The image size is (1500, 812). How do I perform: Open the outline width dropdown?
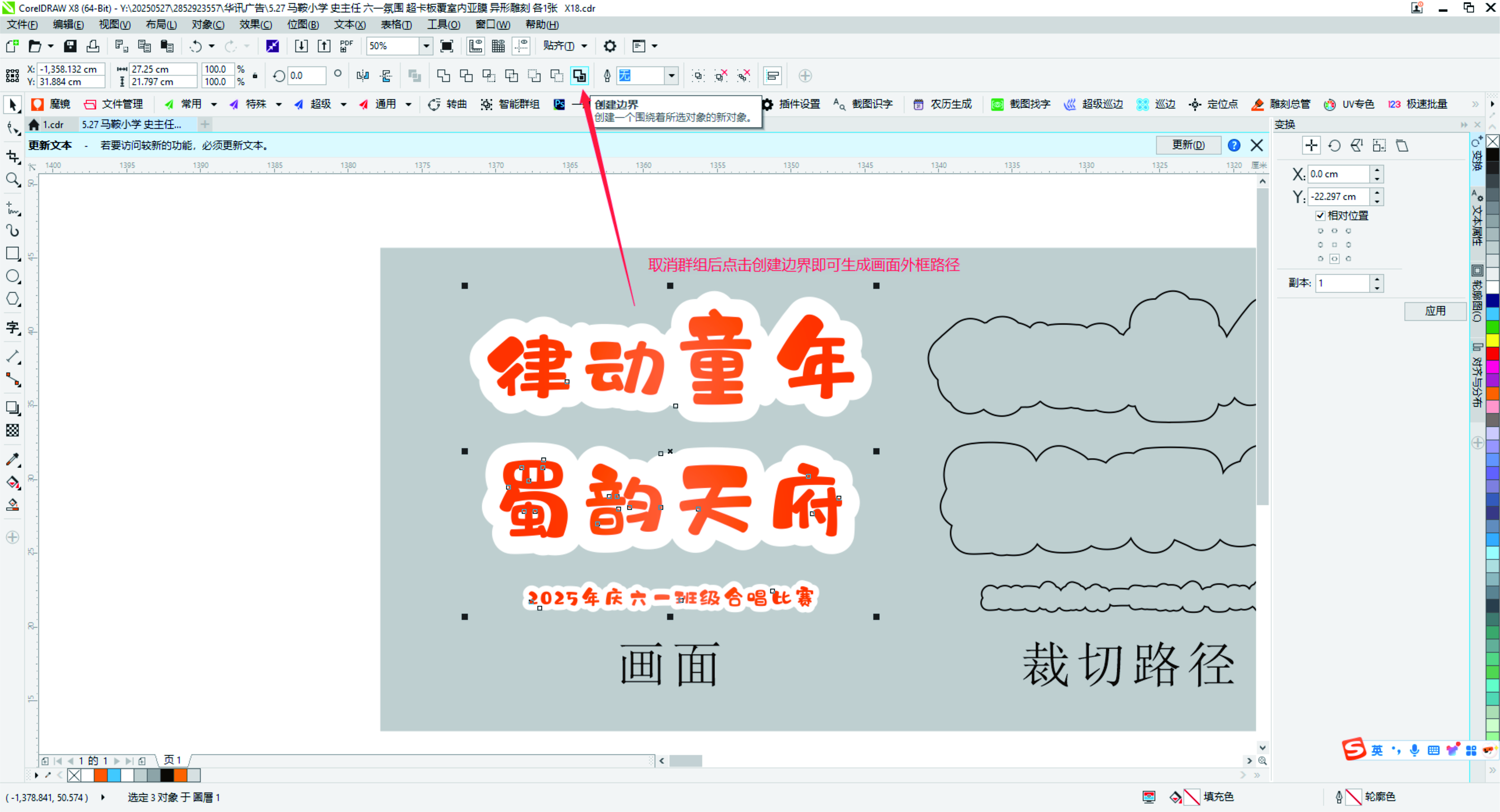pos(671,76)
